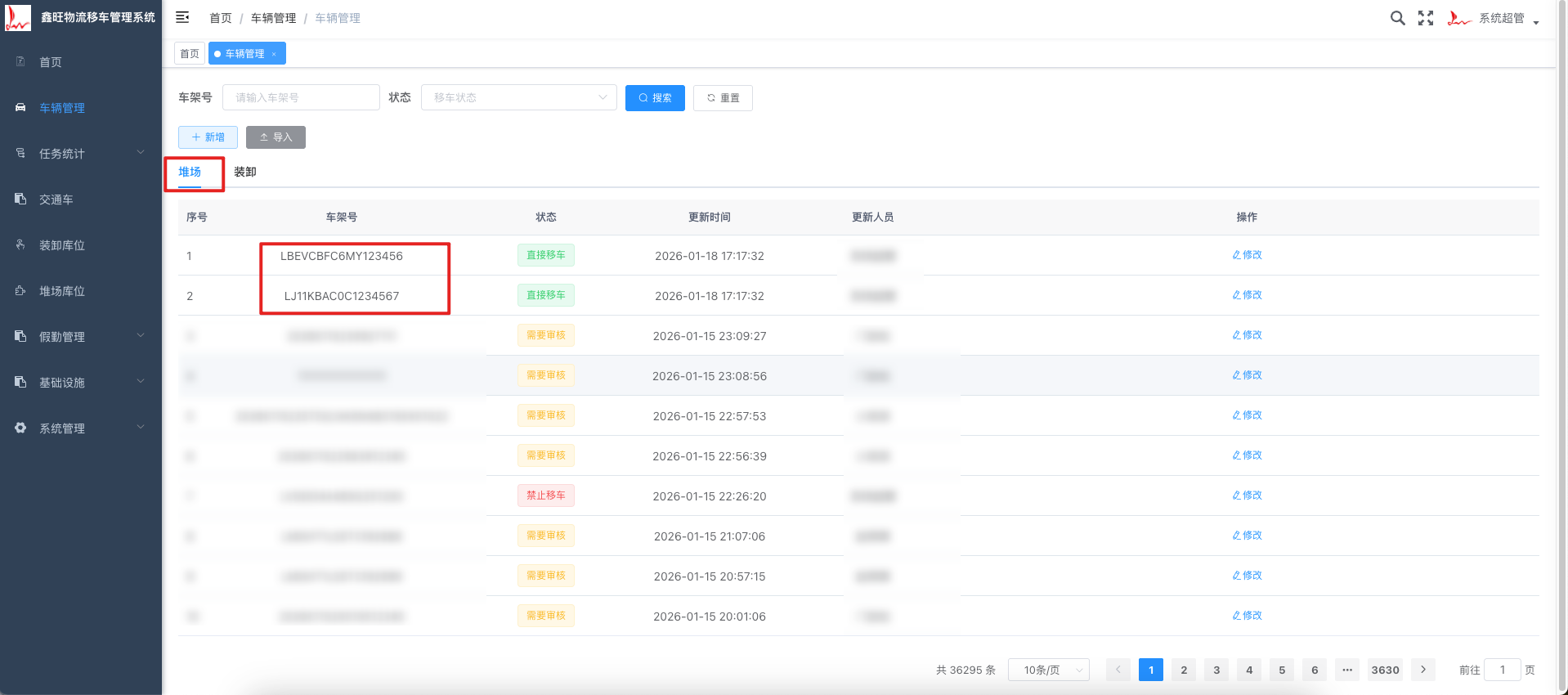
Task: Click the 更新时间 column header
Action: pyautogui.click(x=710, y=217)
